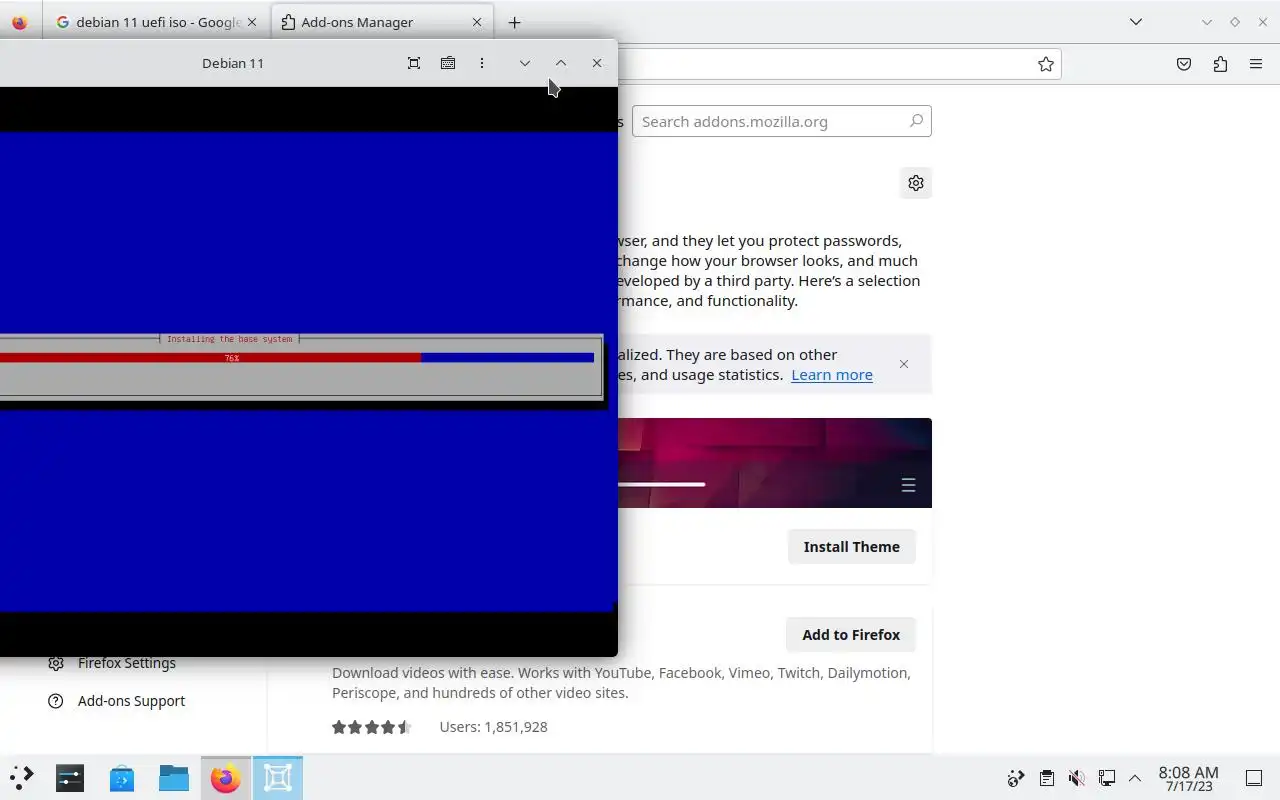The width and height of the screenshot is (1280, 800).
Task: Close the debian 11 uefi iso tab
Action: click(252, 22)
